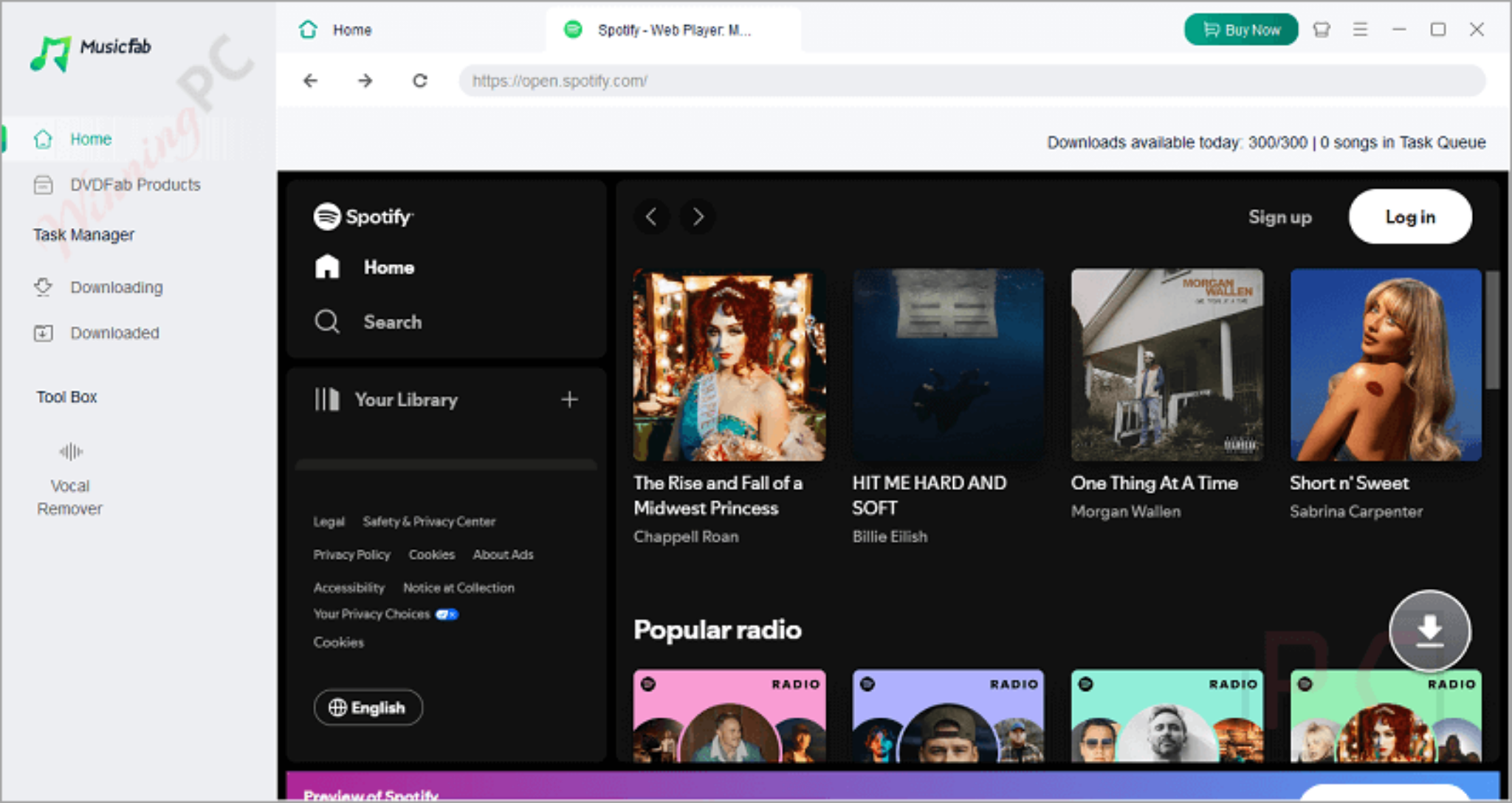Open the Downloading task manager icon

[x=44, y=287]
